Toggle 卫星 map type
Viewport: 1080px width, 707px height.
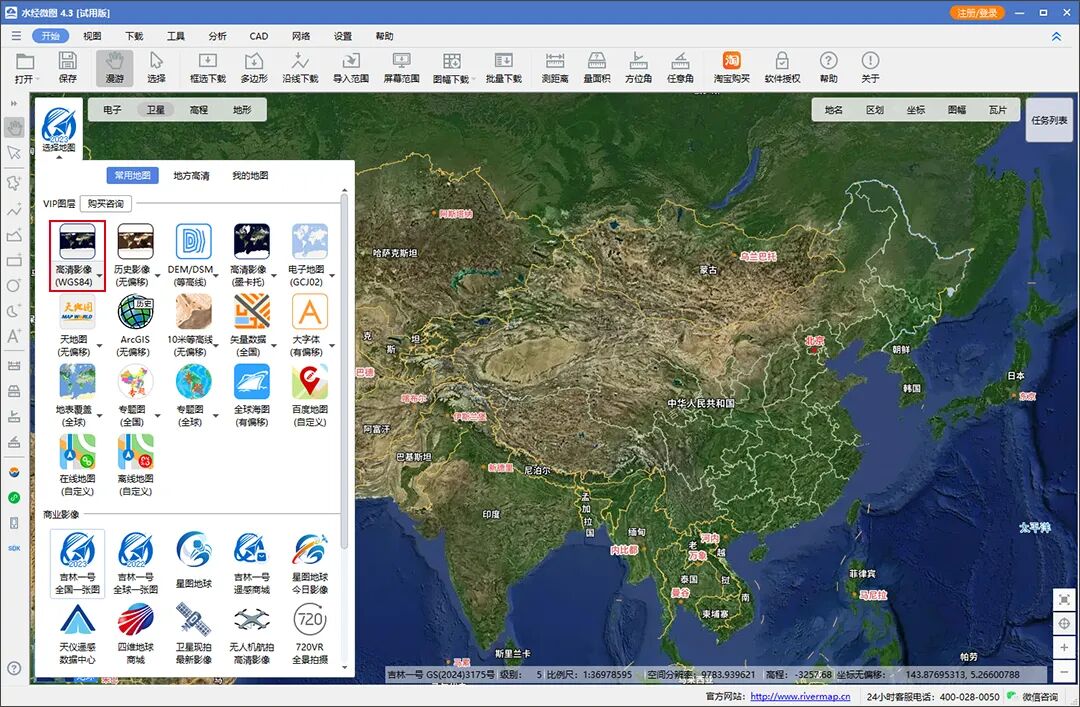pos(156,110)
